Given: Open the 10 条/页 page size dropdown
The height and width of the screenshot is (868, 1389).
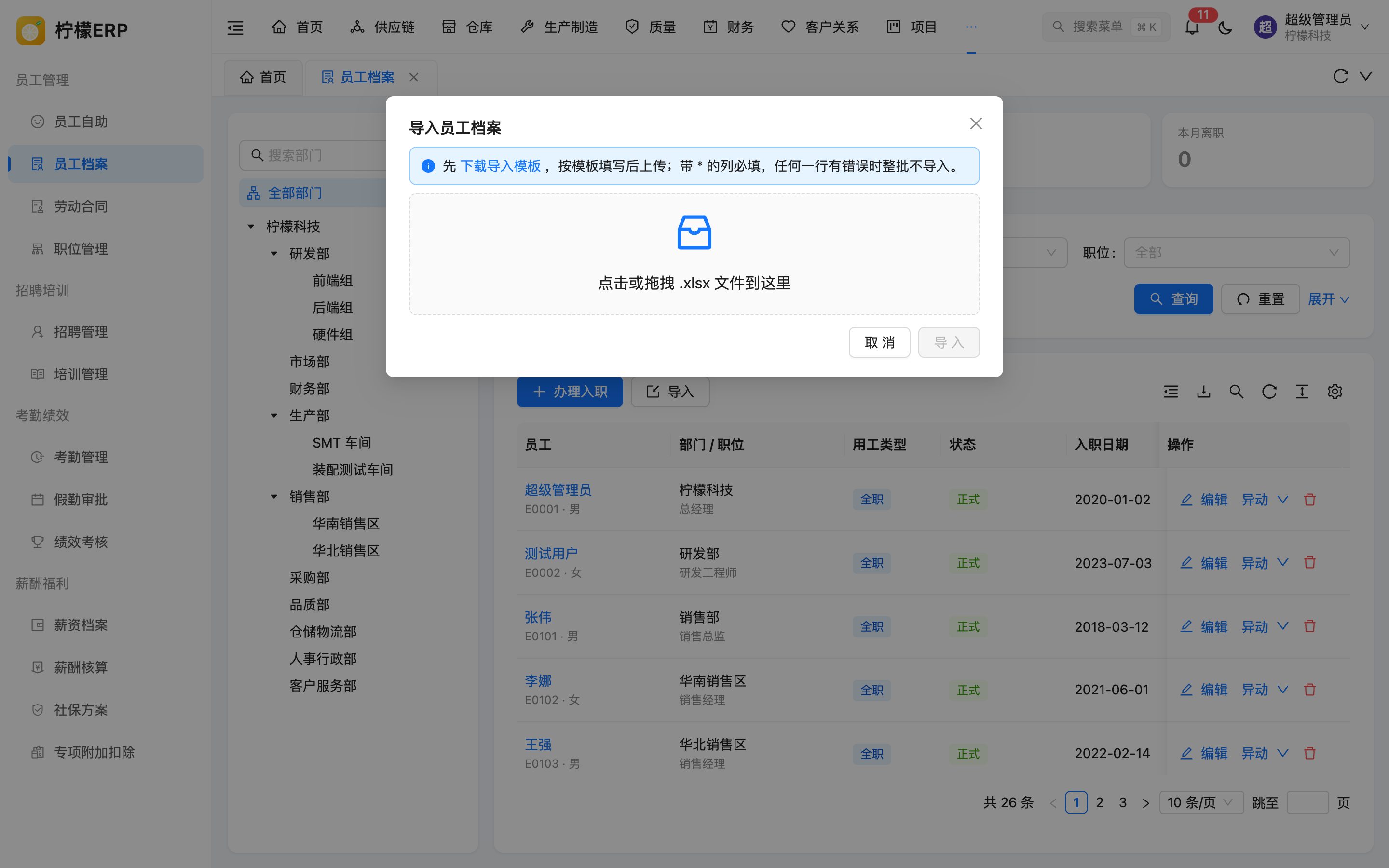Looking at the screenshot, I should 1201,802.
